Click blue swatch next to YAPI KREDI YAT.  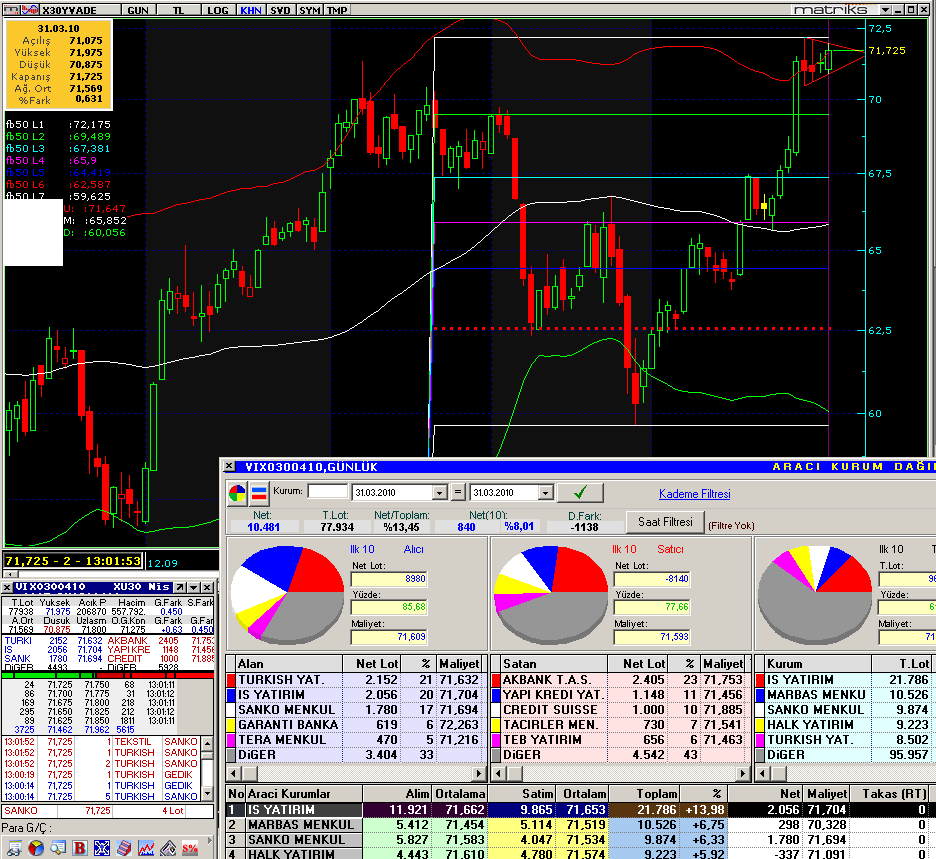(x=495, y=695)
